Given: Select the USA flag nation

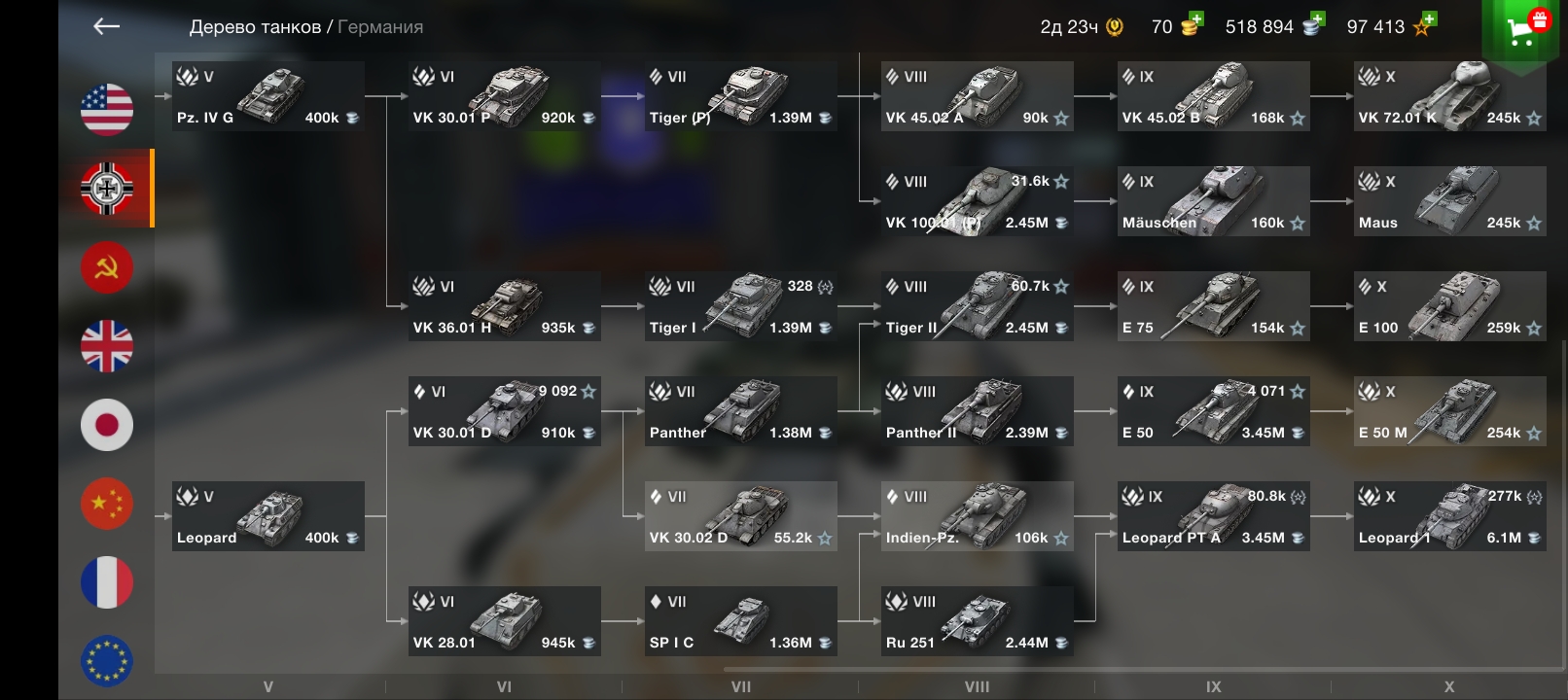Looking at the screenshot, I should point(107,109).
